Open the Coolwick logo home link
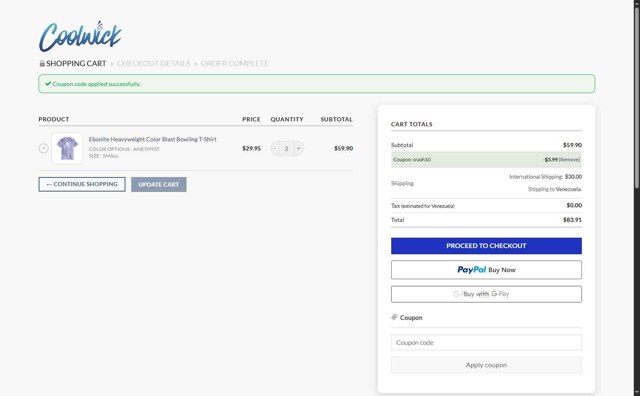The image size is (640, 396). [x=80, y=36]
